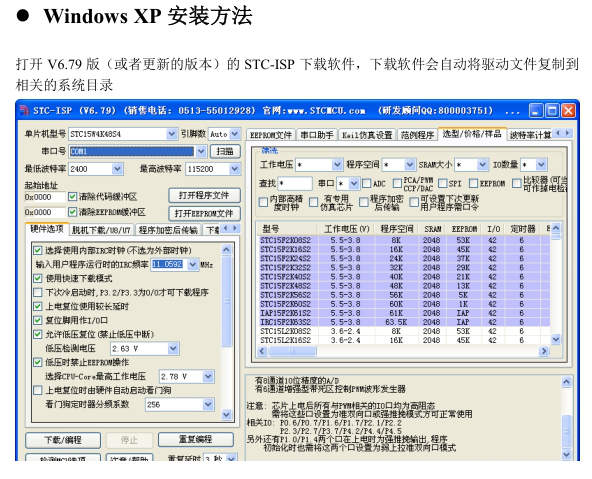Click left arrow of top tab scroller
Viewport: 592px width, 479px height.
pyautogui.click(x=558, y=133)
